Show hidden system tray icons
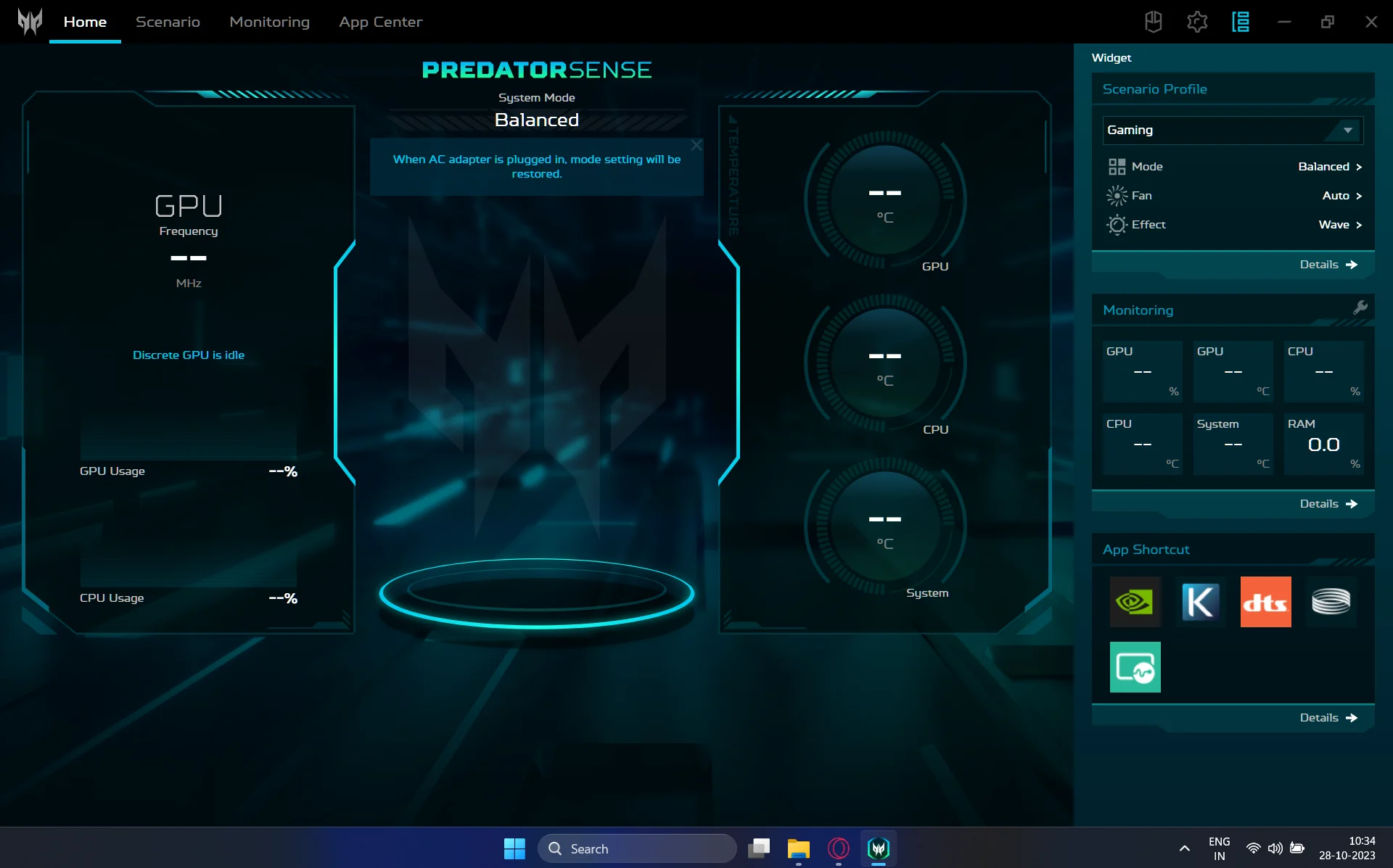 point(1184,848)
